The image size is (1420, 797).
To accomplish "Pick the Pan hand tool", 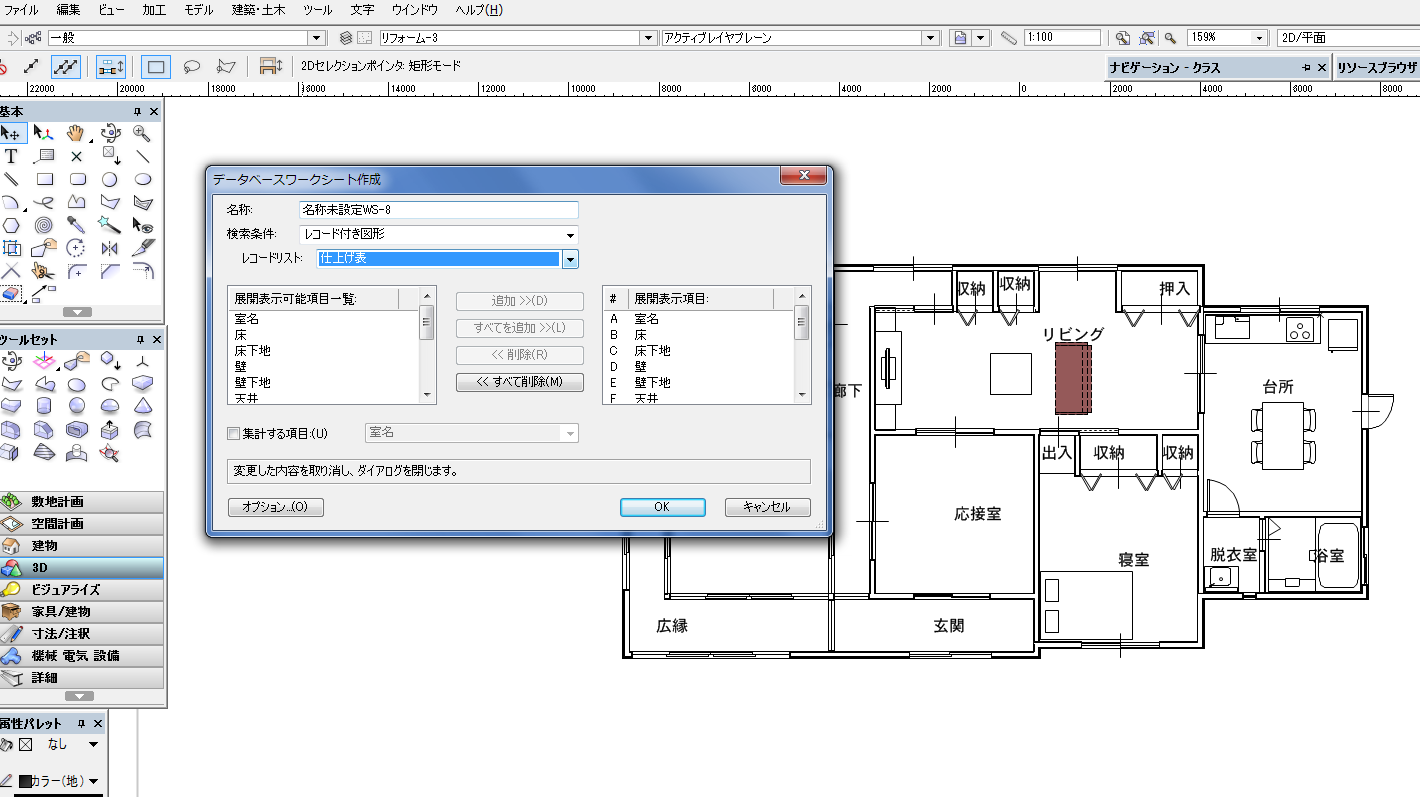I will pyautogui.click(x=76, y=132).
